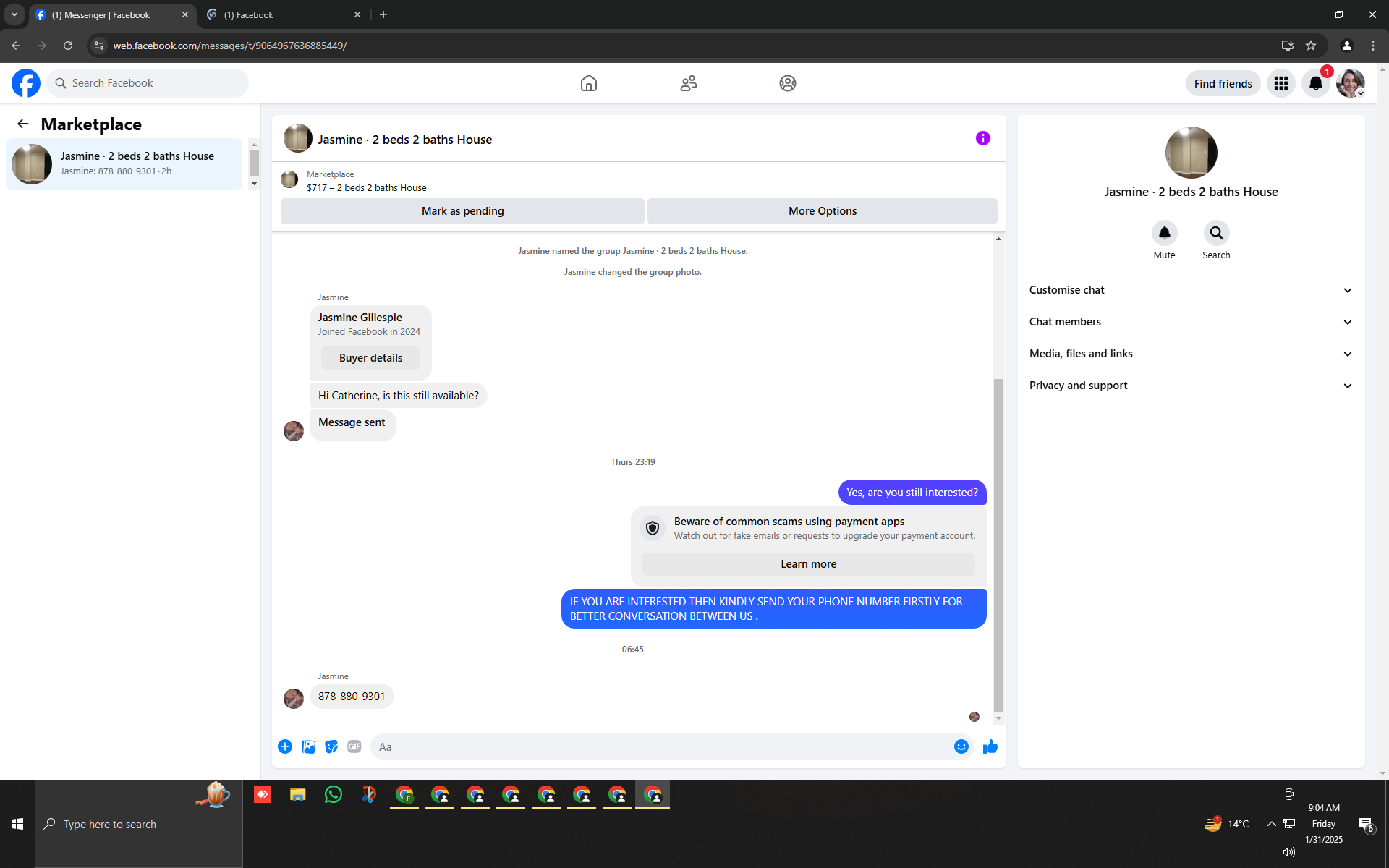This screenshot has width=1389, height=868.
Task: Click the Facebook logo
Action: coord(26,83)
